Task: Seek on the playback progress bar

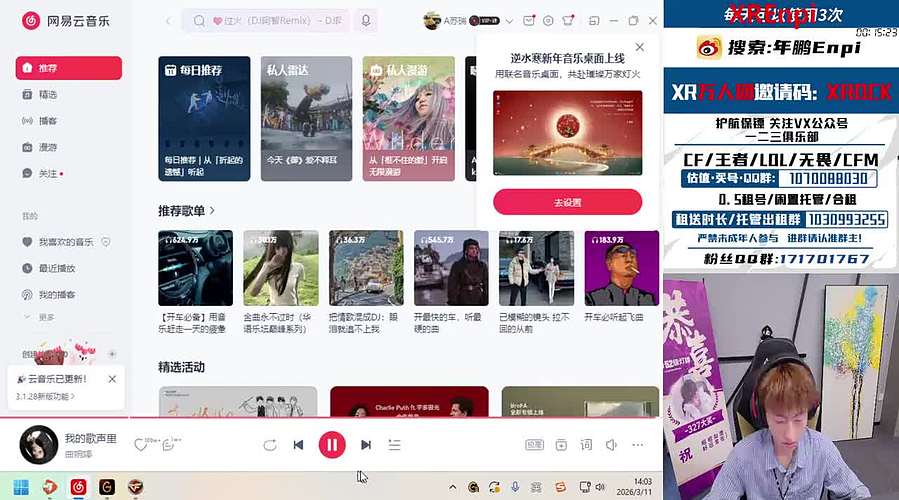Action: (x=330, y=417)
